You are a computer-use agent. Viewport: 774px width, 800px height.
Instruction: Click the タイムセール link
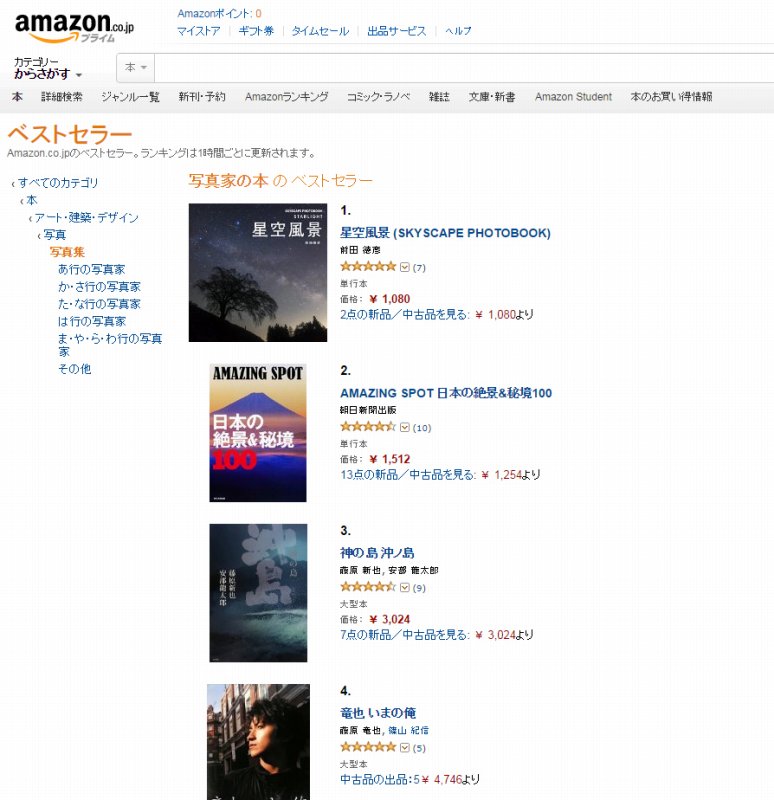320,31
